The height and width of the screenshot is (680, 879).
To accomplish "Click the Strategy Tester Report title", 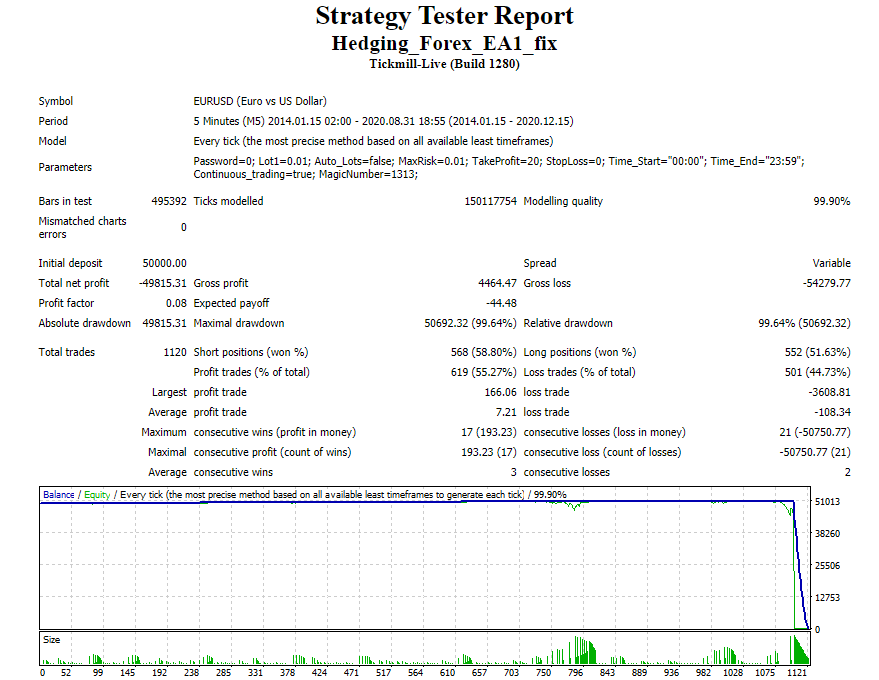I will [x=445, y=16].
